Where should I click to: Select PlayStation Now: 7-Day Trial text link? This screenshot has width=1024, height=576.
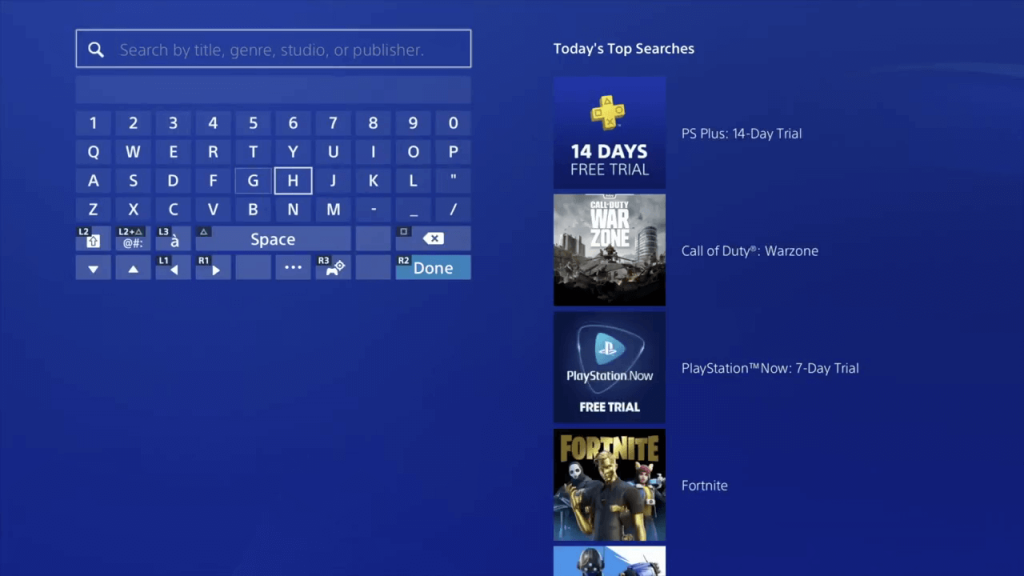click(x=770, y=368)
